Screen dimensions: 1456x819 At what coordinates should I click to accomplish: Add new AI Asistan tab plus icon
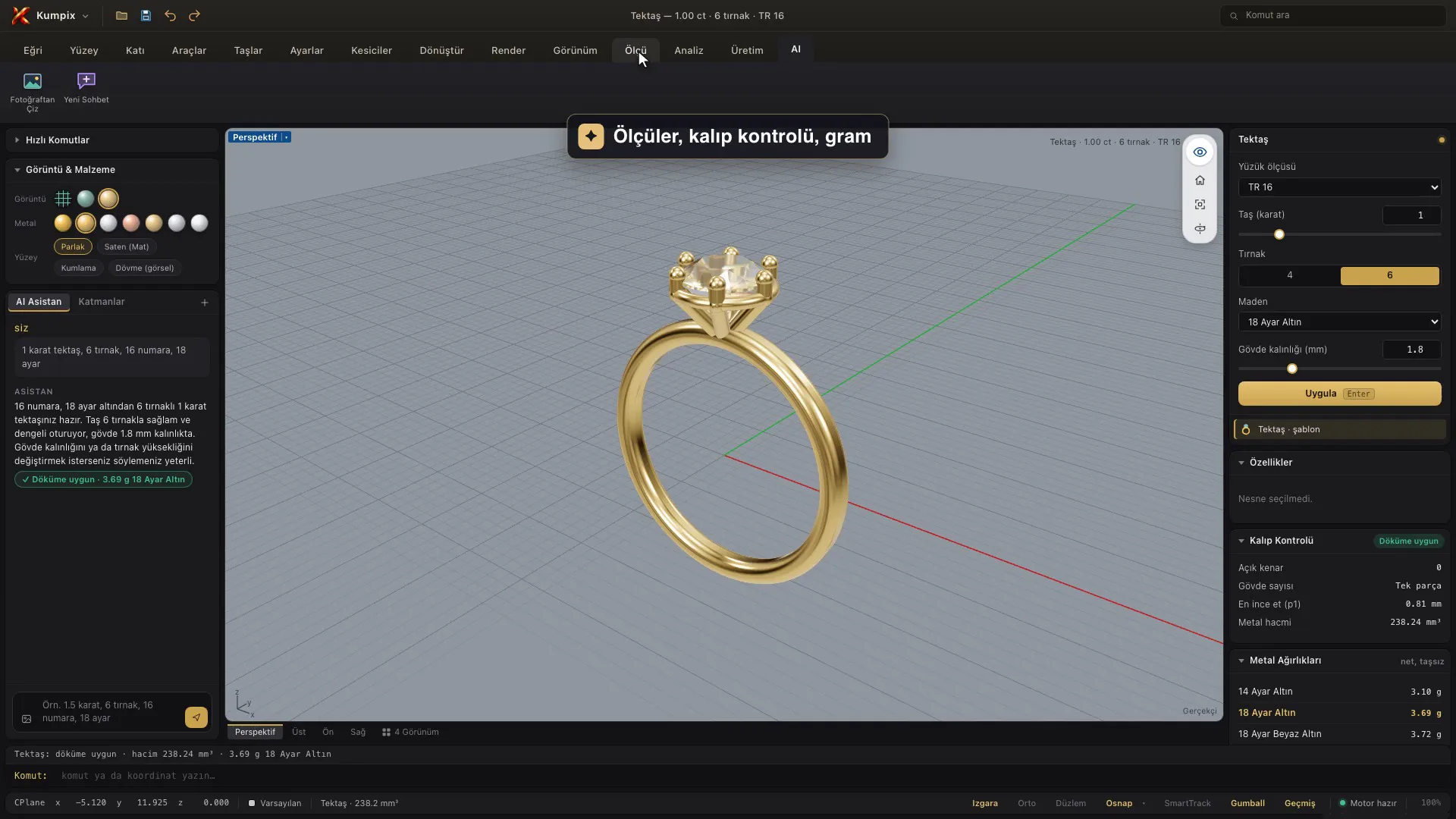coord(205,303)
